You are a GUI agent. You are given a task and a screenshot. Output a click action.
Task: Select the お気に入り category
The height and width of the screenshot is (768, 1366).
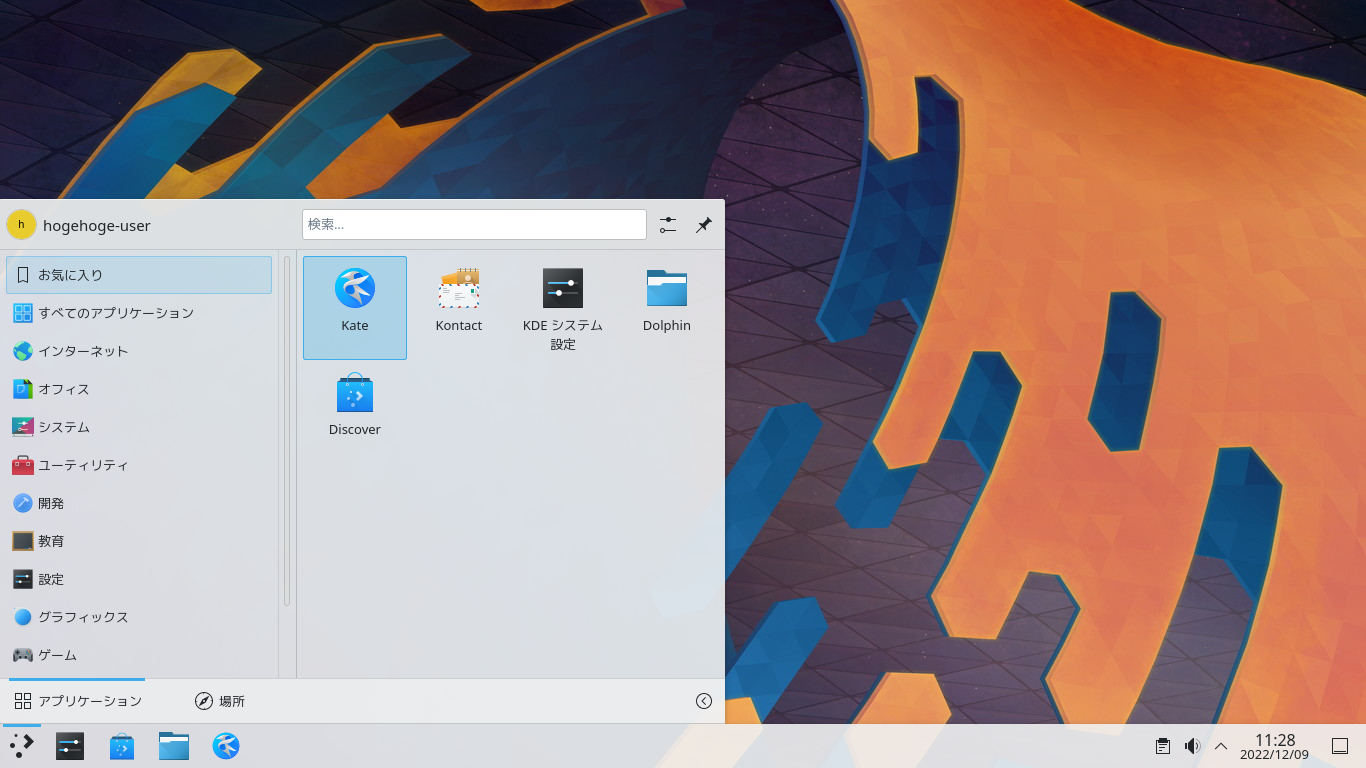tap(139, 275)
